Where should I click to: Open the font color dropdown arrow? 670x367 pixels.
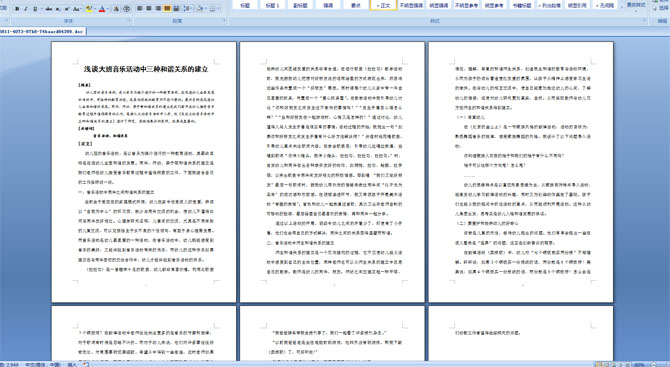[x=108, y=9]
